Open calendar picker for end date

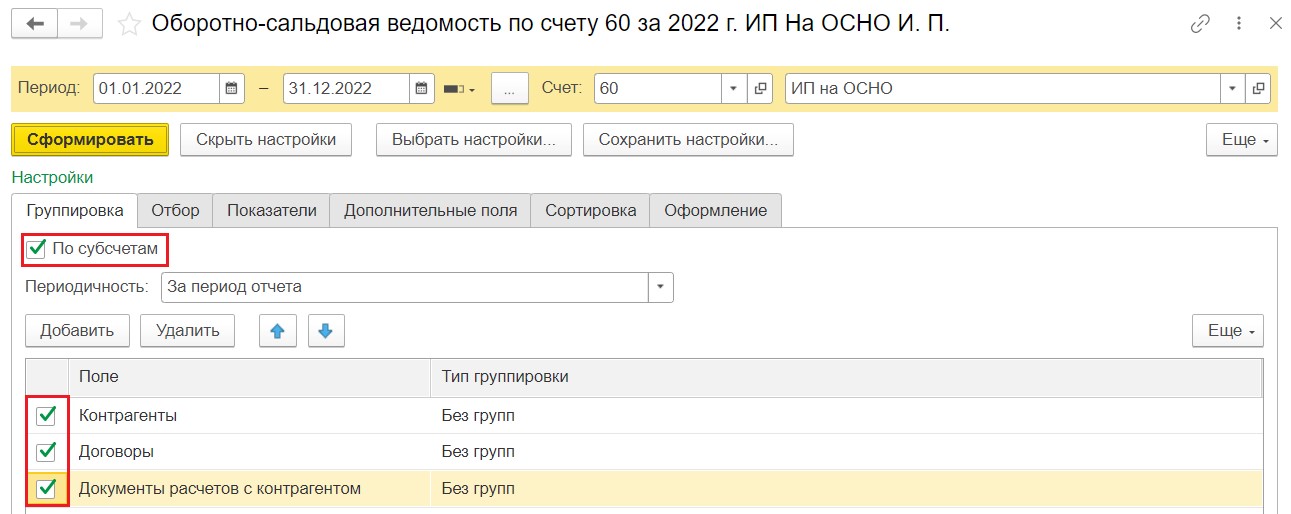422,88
